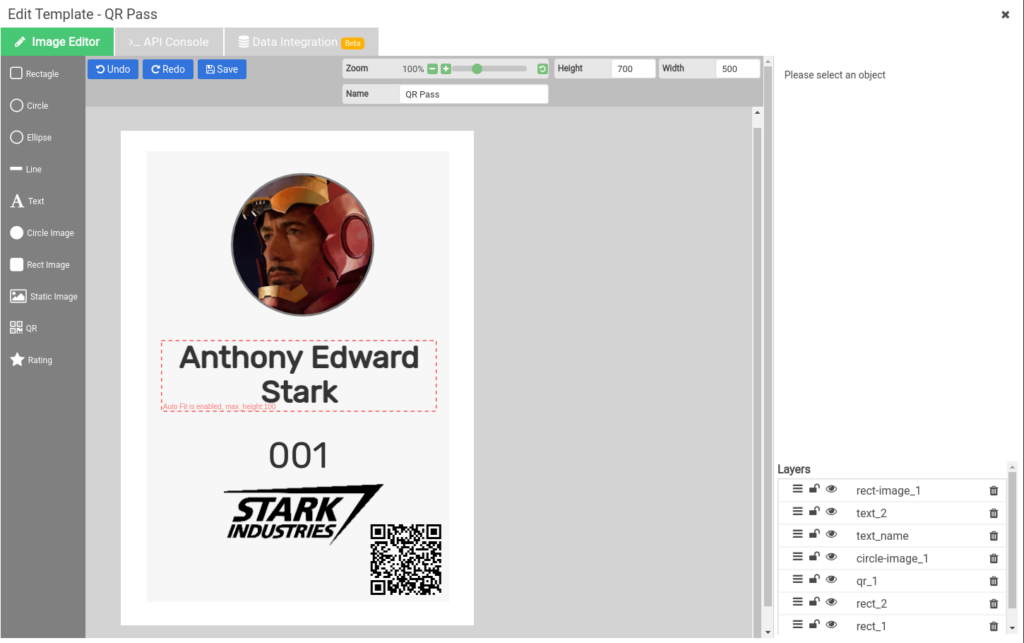Hide the rect_1 layer
Viewport: 1024px width, 643px height.
point(831,624)
